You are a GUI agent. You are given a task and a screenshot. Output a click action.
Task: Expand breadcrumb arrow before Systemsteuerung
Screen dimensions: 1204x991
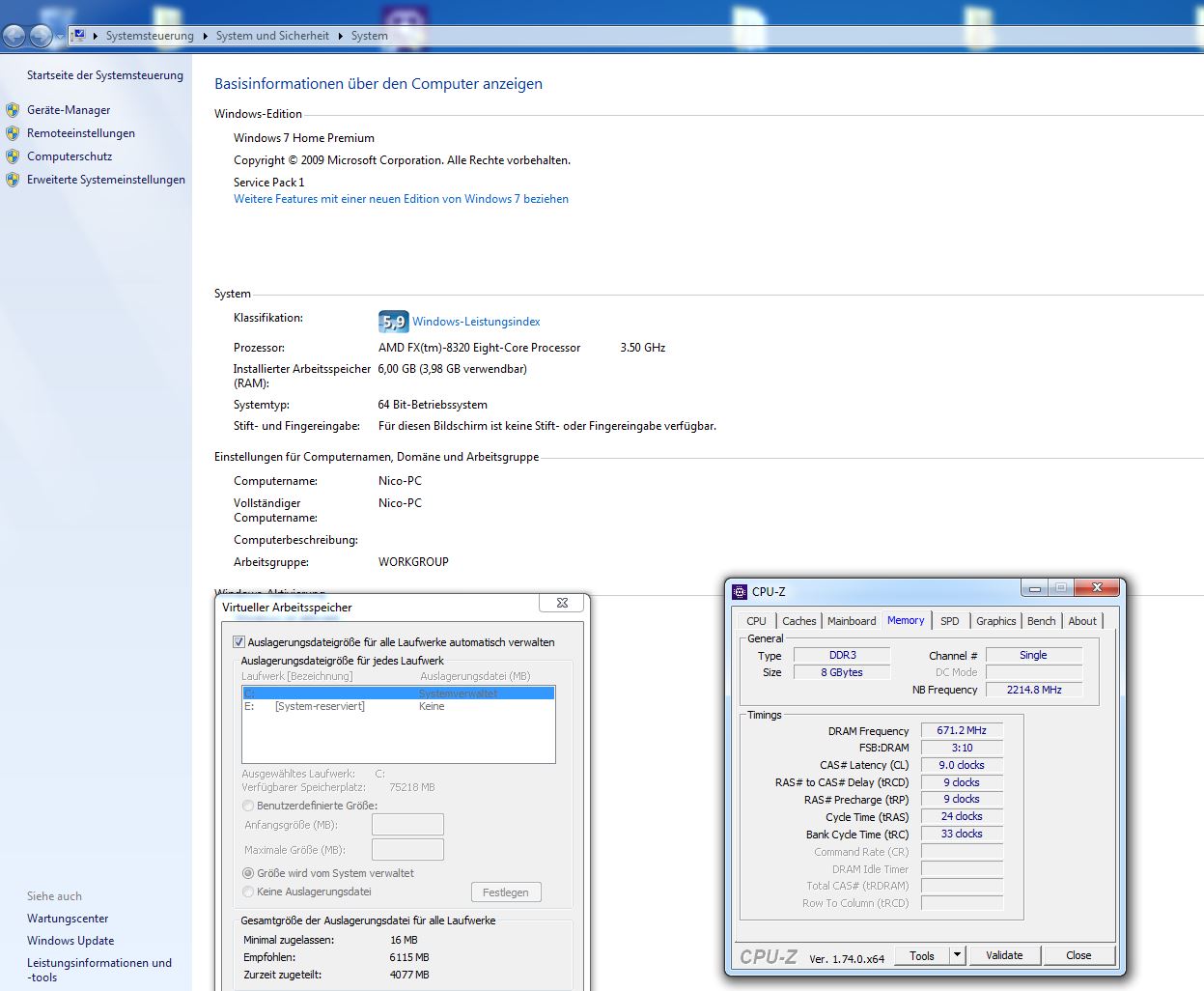coord(95,36)
